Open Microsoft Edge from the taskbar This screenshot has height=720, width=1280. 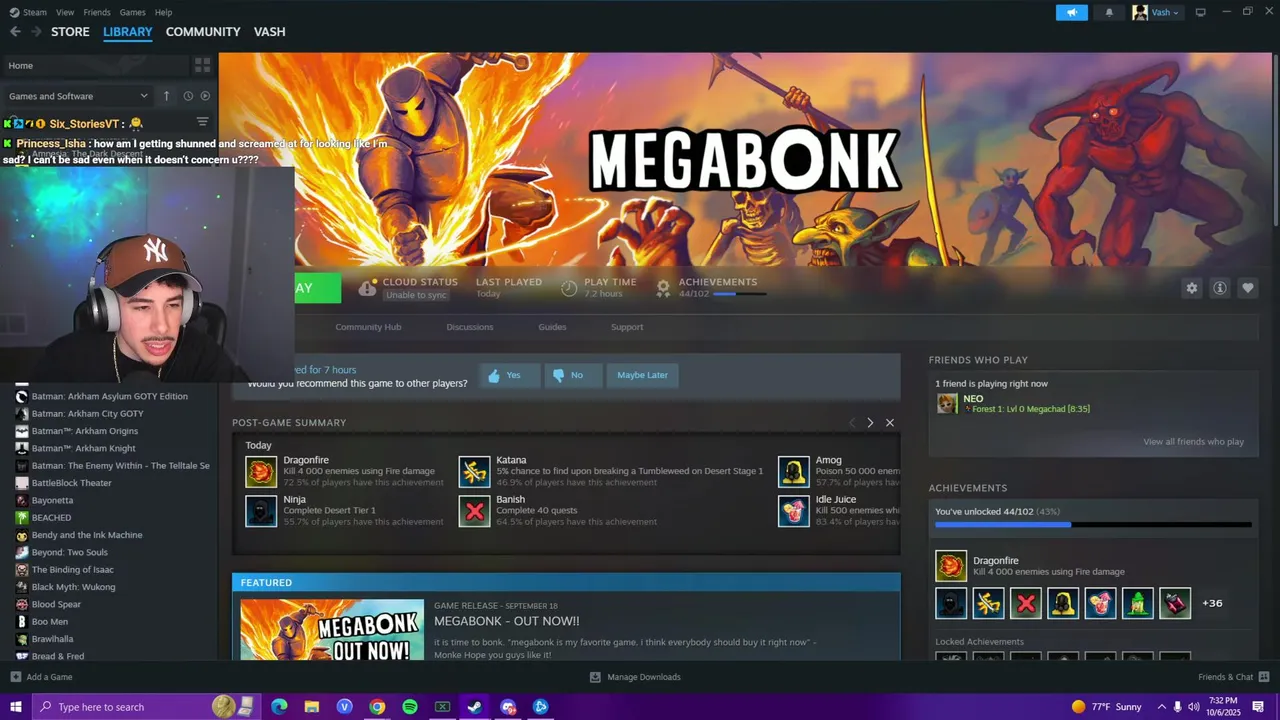click(x=279, y=707)
